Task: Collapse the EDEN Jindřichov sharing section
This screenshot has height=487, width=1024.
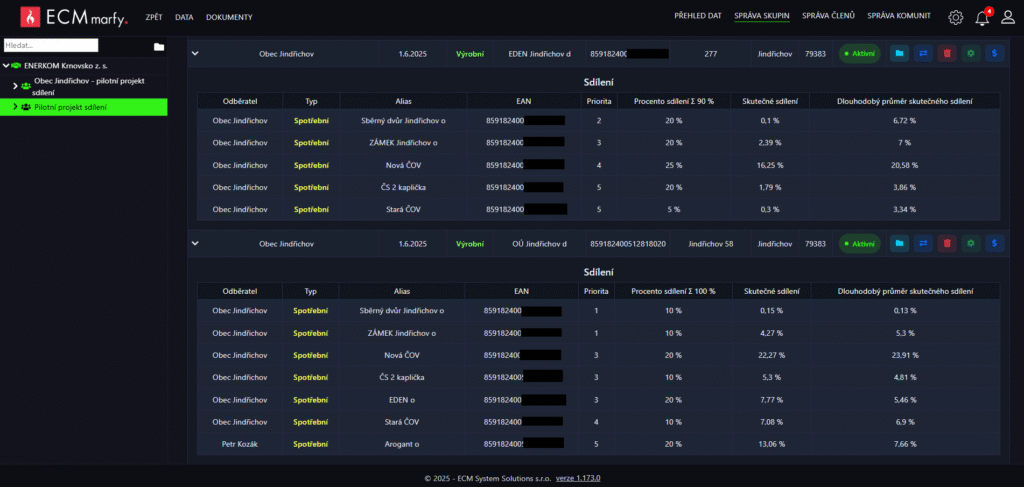Action: pos(194,53)
